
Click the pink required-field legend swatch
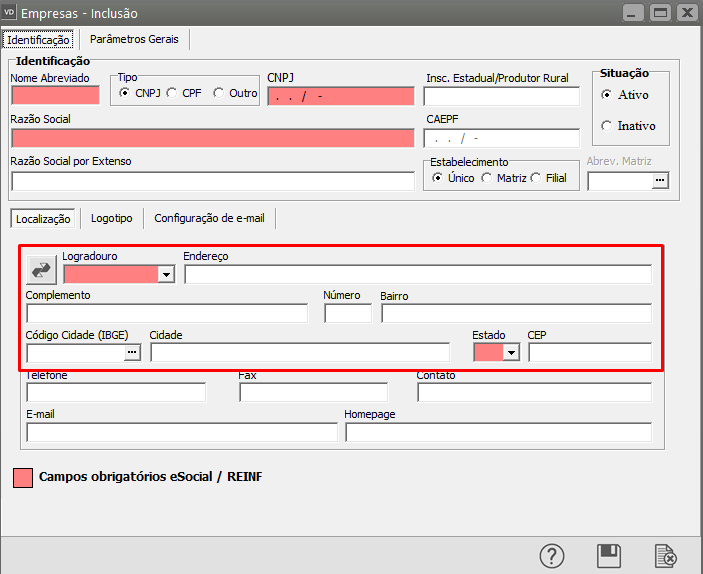22,477
